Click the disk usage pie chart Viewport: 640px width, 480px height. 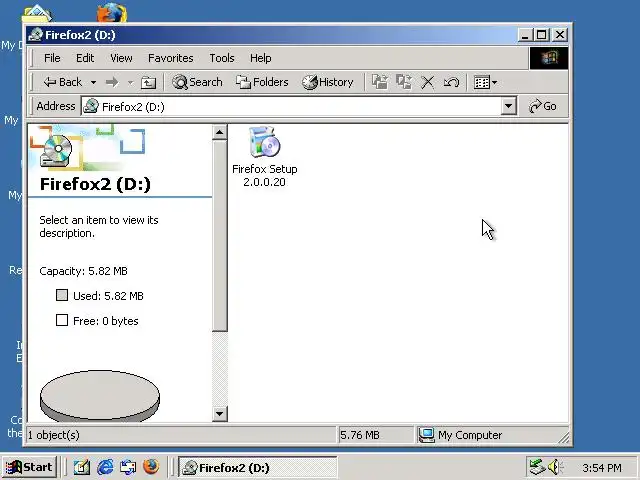[x=100, y=396]
